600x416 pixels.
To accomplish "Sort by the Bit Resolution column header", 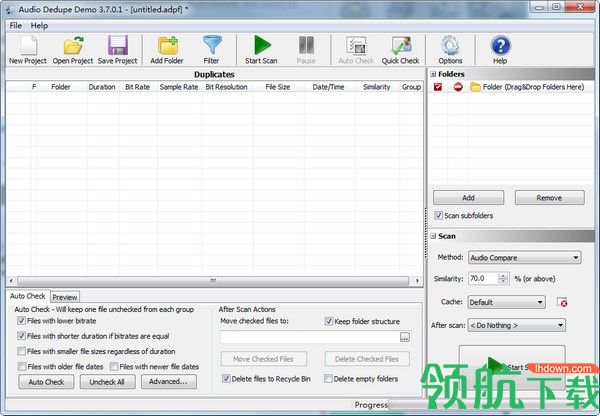I will click(x=227, y=87).
